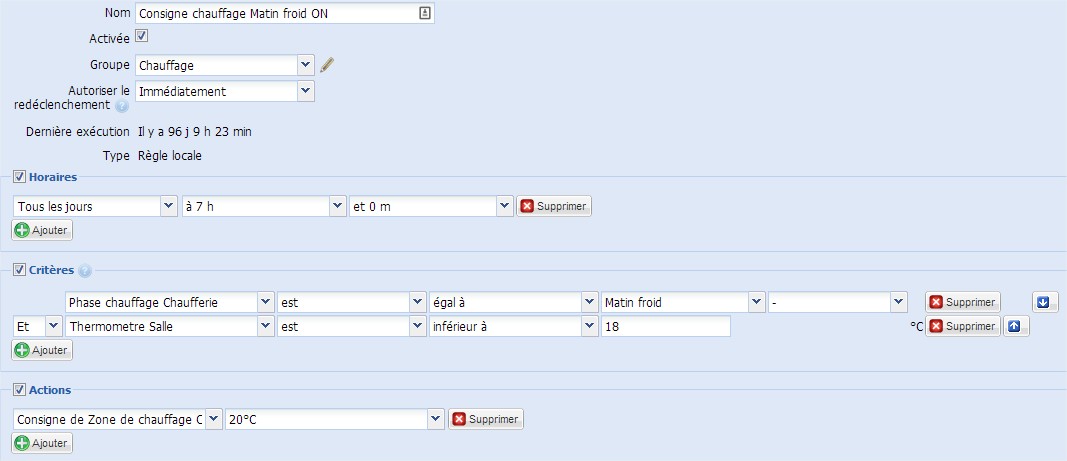The image size is (1067, 461).
Task: Uncheck the Horaires section checkbox
Action: [19, 177]
